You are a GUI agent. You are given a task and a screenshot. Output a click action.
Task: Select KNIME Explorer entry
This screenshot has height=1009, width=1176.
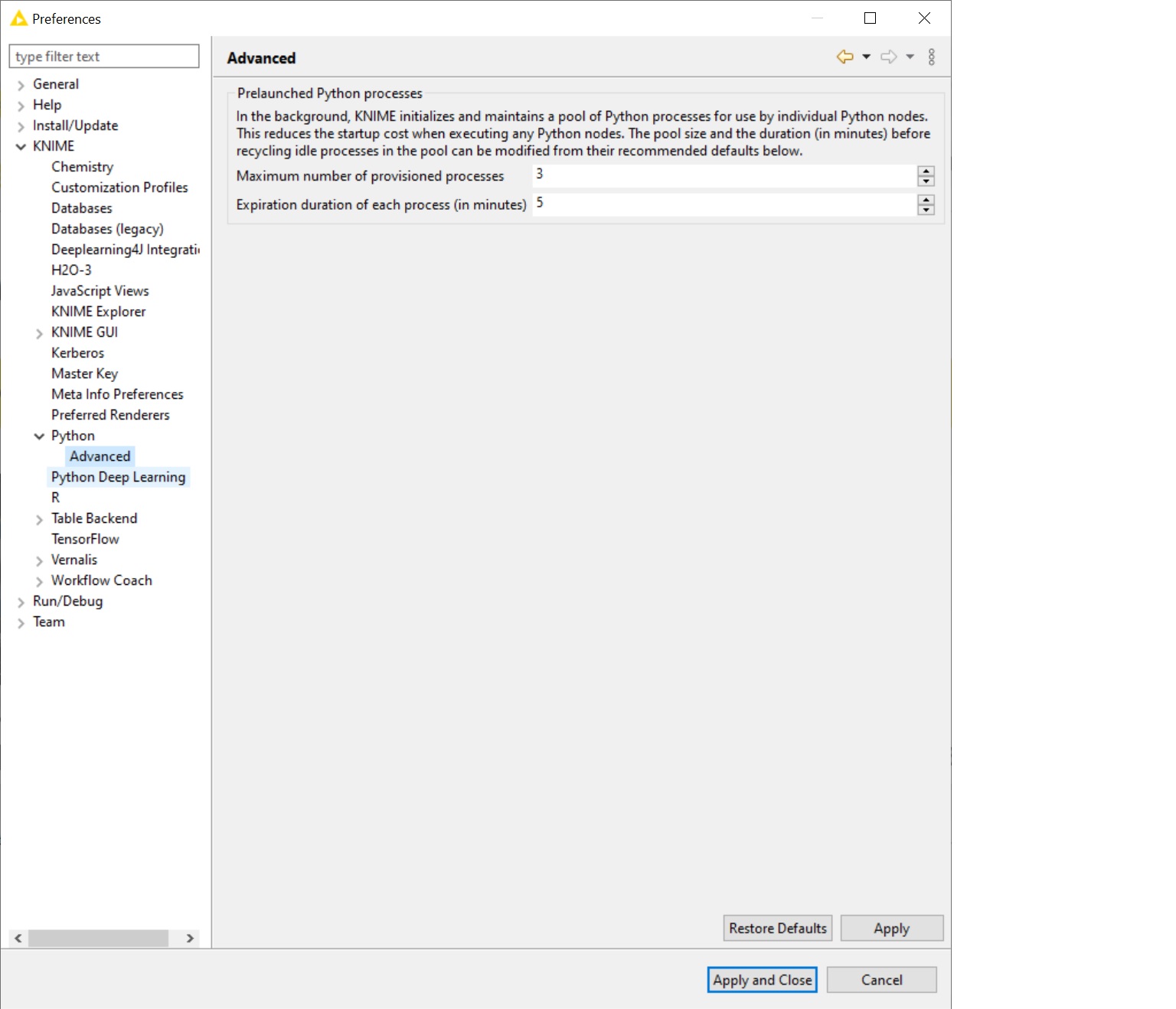(98, 312)
